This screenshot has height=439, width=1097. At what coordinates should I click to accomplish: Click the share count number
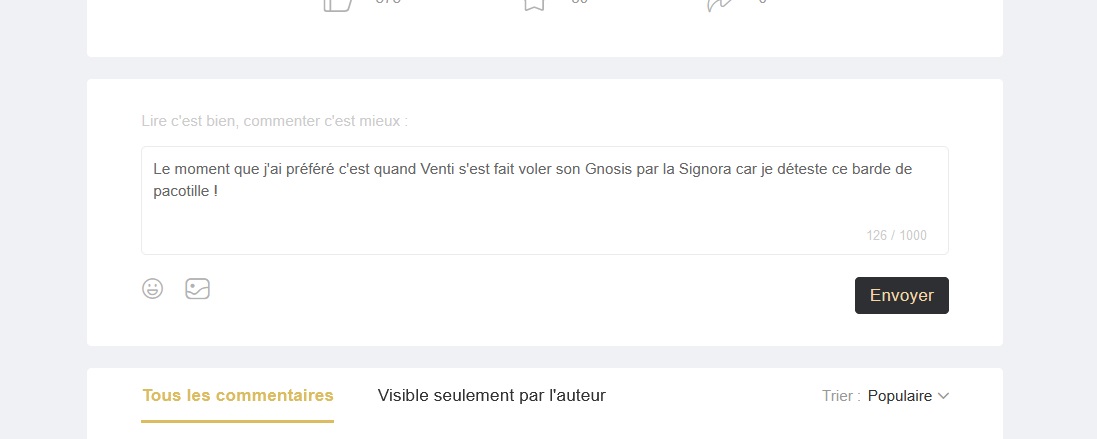click(763, 2)
